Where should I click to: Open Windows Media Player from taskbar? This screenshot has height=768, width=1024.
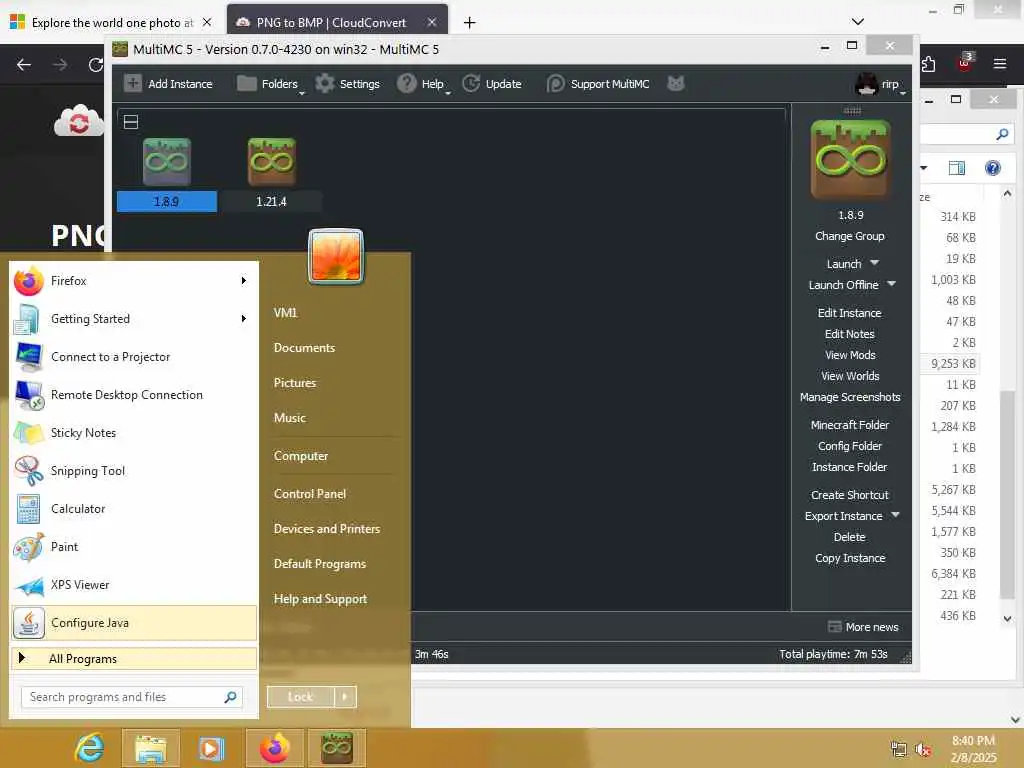point(211,748)
